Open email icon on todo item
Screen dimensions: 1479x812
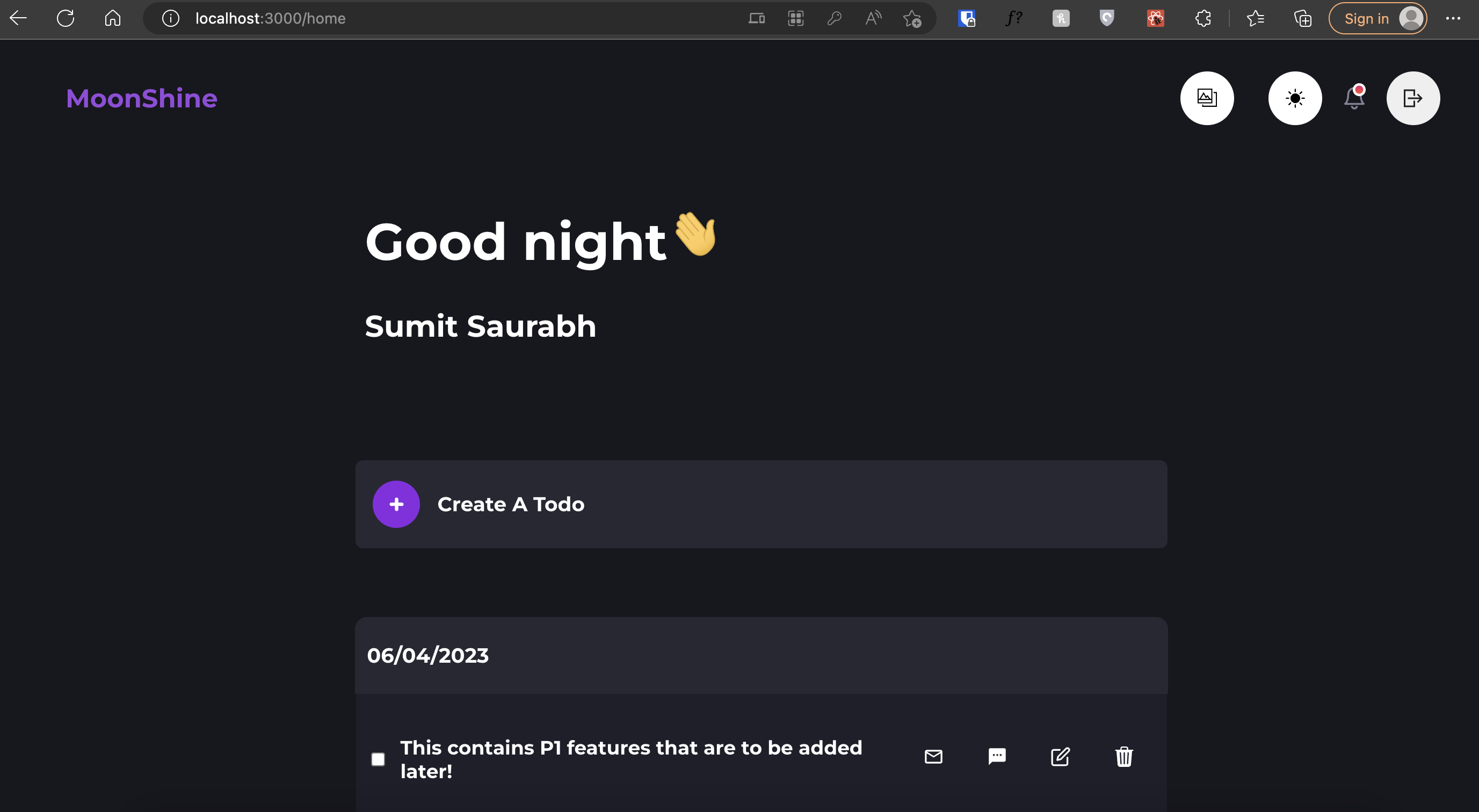[934, 757]
